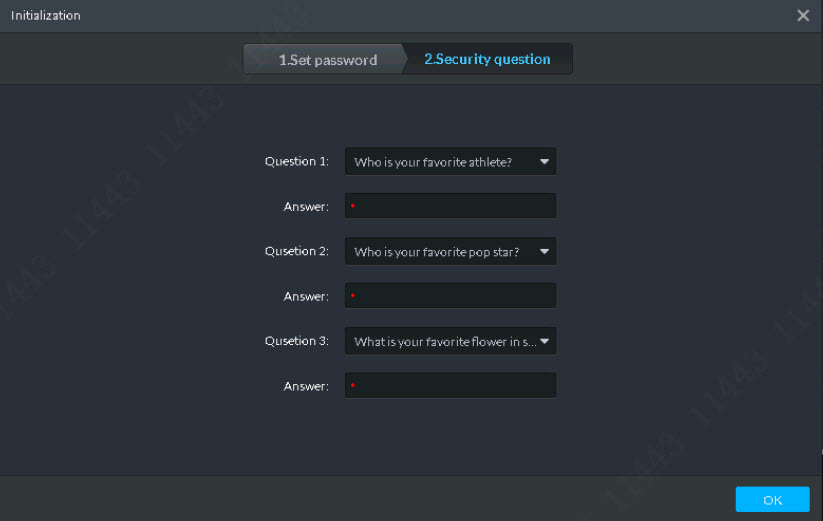Screen dimensions: 823x521
Task: Click the 'Qusetion 2:' label
Action: point(296,251)
